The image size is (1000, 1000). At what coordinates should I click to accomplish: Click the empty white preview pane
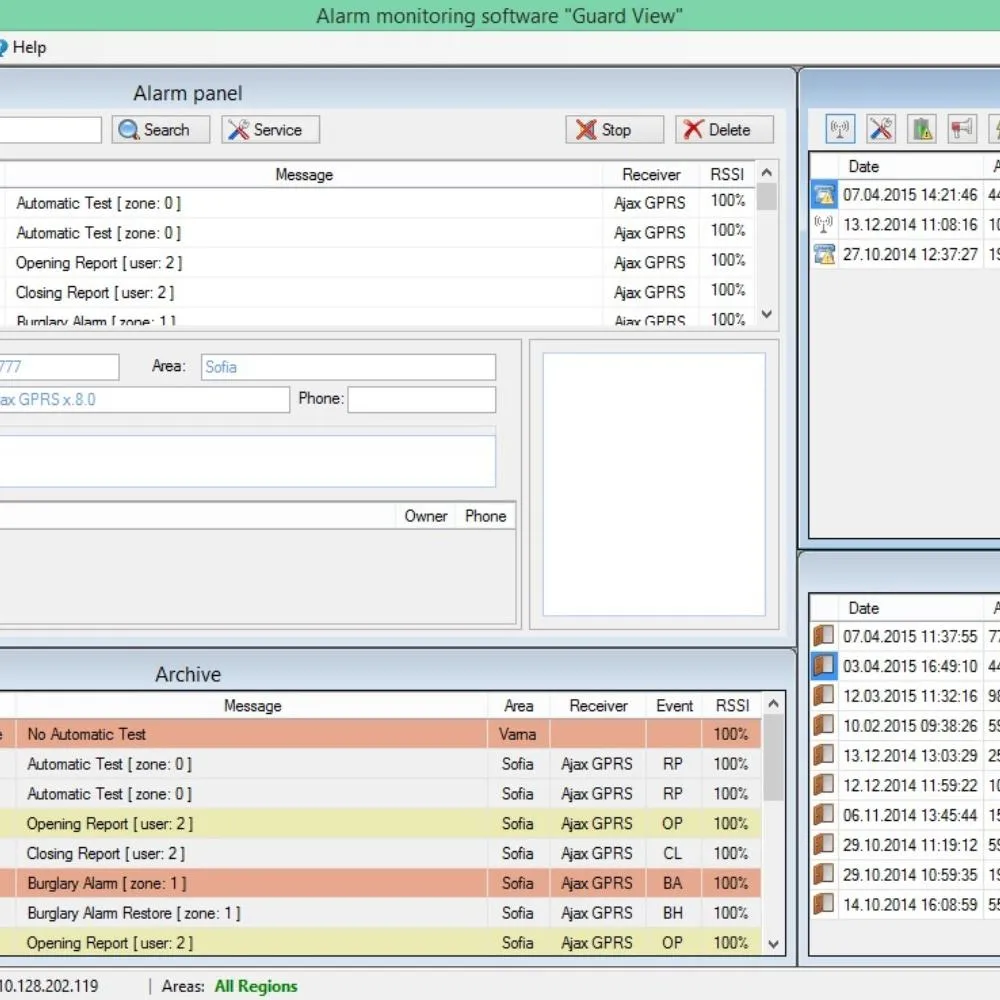point(654,485)
